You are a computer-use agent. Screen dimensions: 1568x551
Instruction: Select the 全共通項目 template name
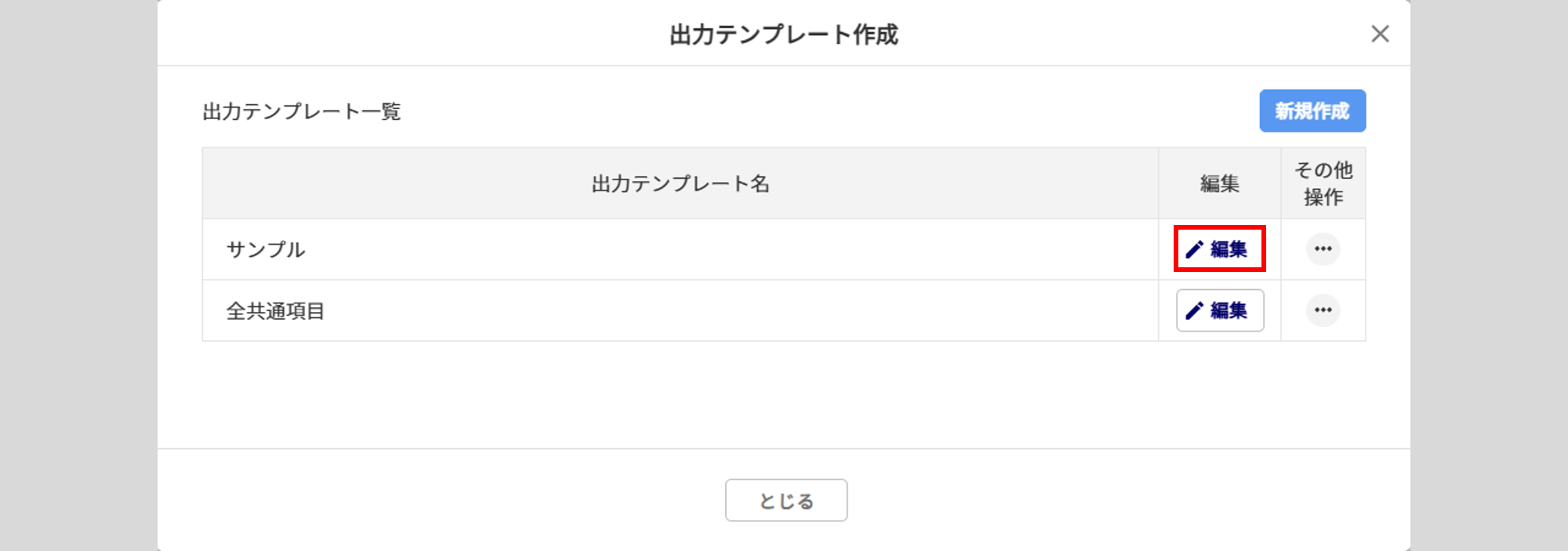[275, 311]
